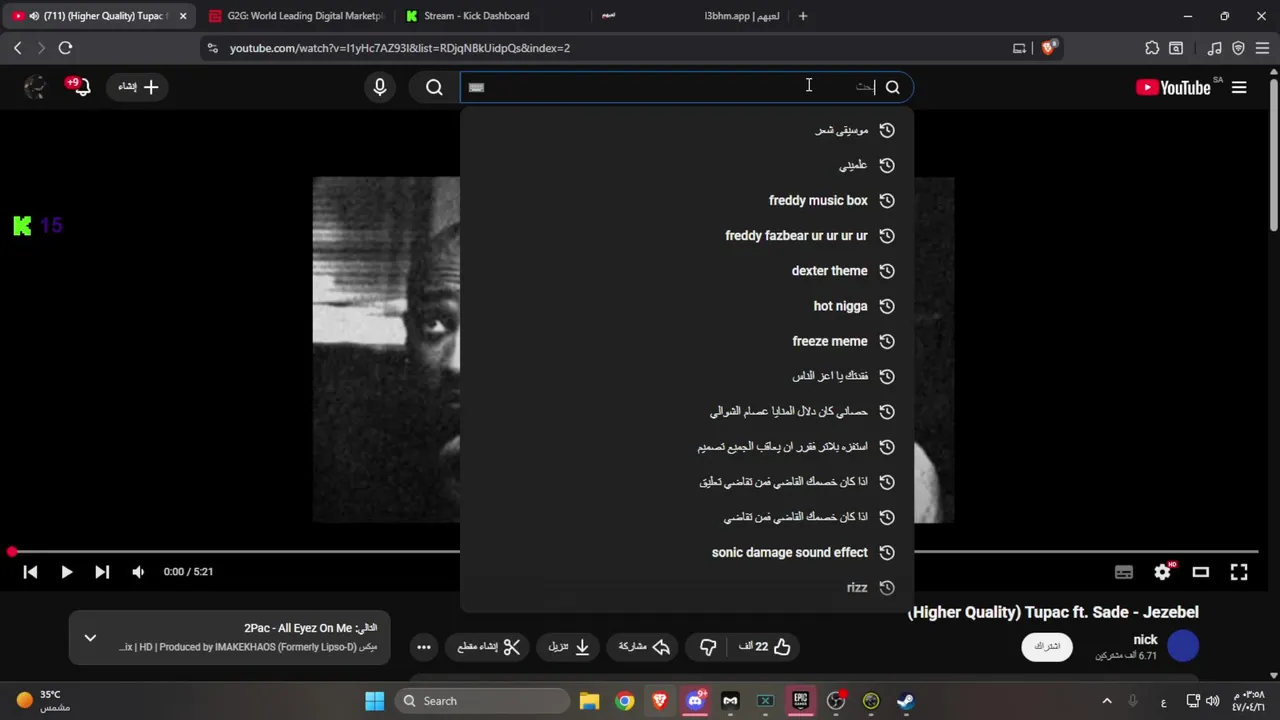Click the round search magnifier button
The height and width of the screenshot is (720, 1280).
pyautogui.click(x=434, y=87)
